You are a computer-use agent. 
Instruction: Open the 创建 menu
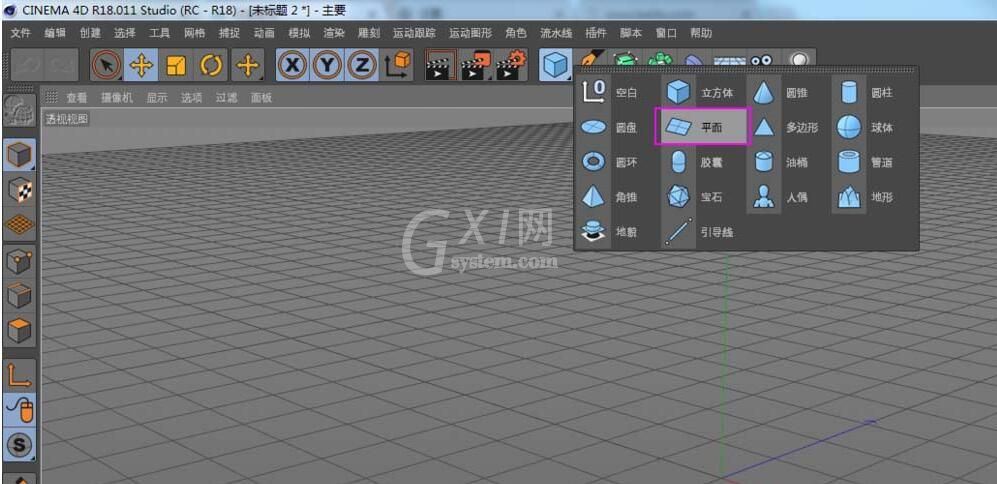(x=90, y=33)
